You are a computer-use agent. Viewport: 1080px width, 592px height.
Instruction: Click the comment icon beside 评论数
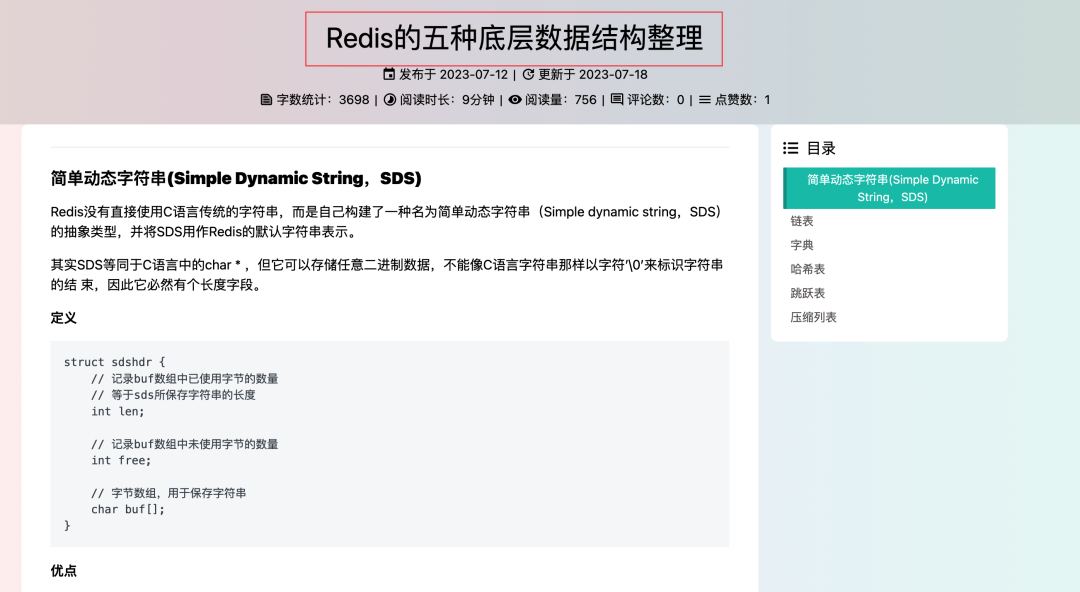[x=617, y=99]
